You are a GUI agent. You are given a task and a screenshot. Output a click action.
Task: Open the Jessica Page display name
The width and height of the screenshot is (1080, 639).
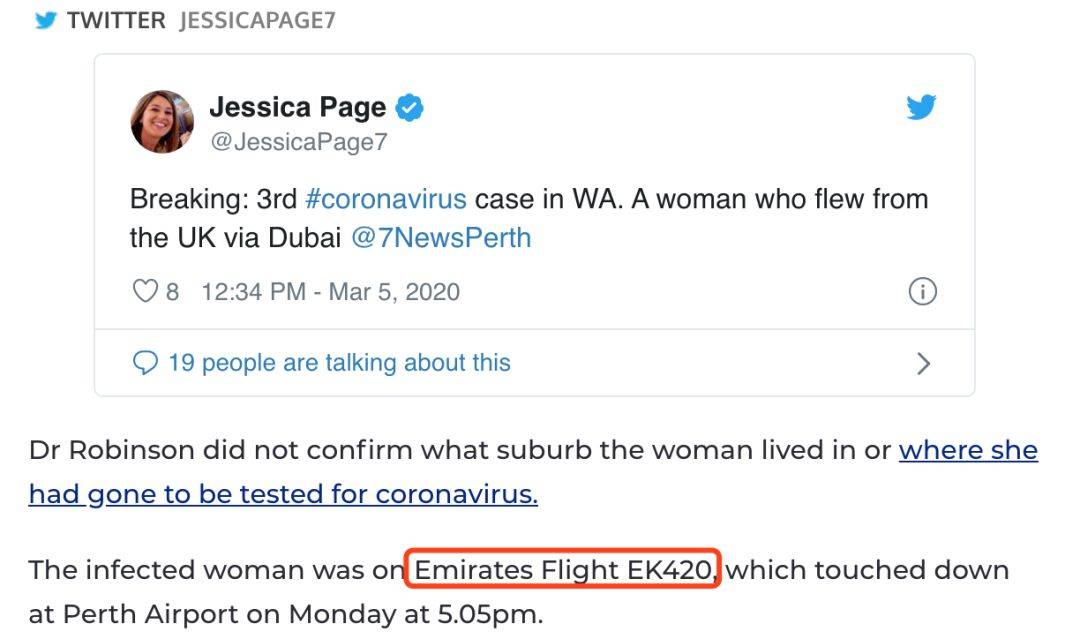click(x=298, y=107)
